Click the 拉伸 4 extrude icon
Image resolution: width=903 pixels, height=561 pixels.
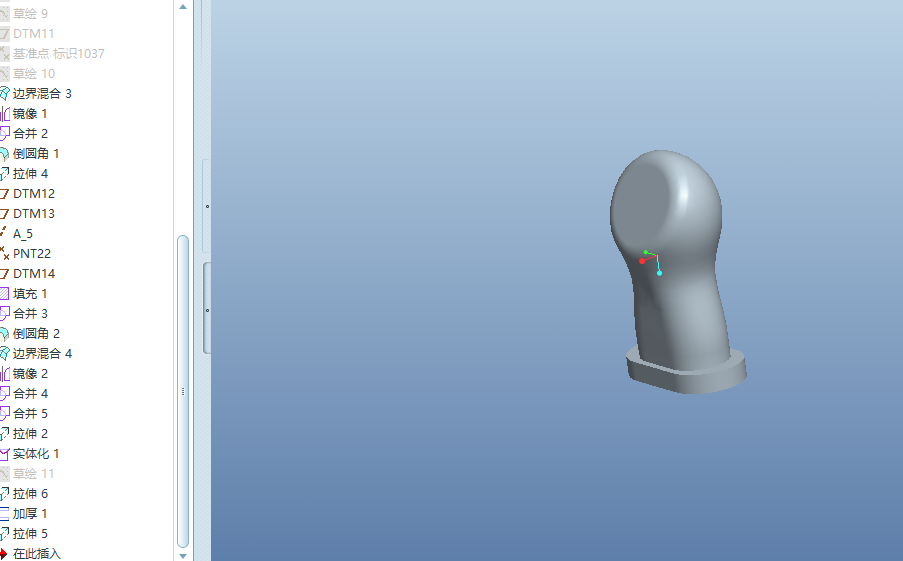pos(5,173)
